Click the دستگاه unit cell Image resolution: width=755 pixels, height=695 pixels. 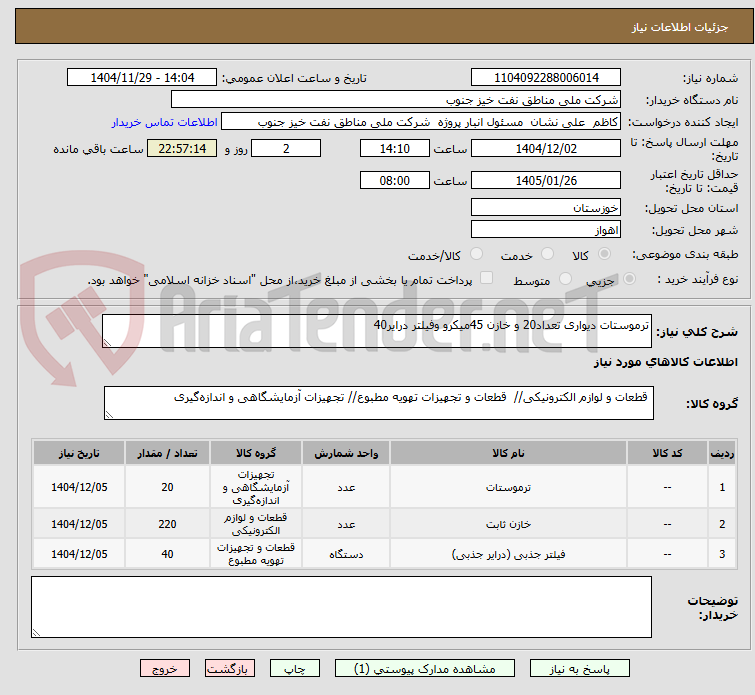pos(346,554)
